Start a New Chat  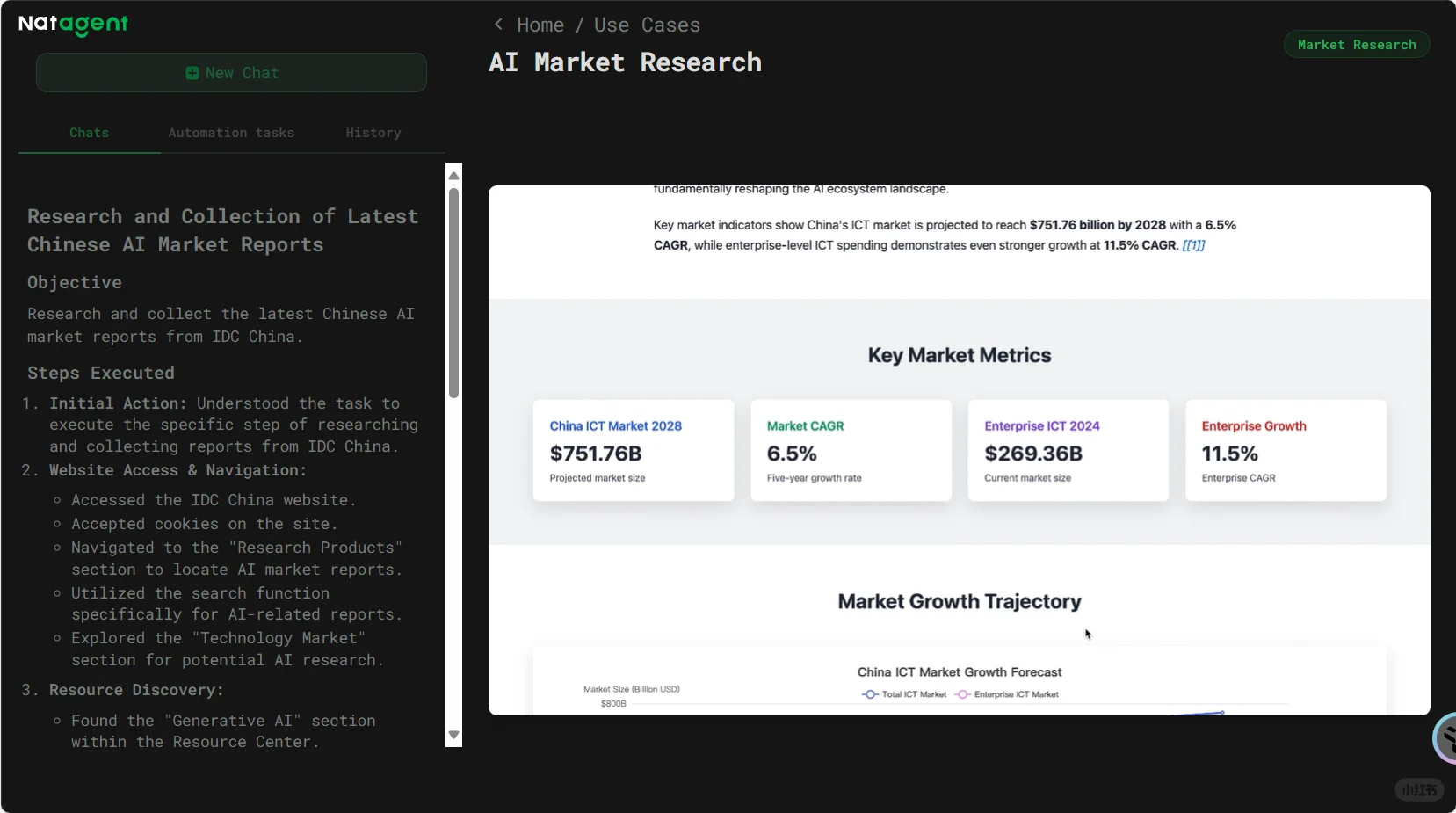pyautogui.click(x=231, y=73)
